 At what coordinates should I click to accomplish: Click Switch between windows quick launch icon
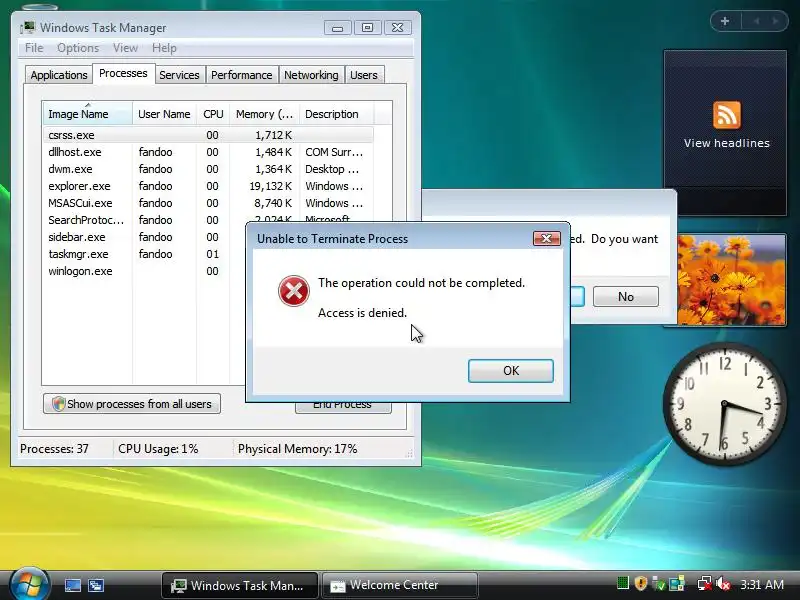click(x=96, y=585)
